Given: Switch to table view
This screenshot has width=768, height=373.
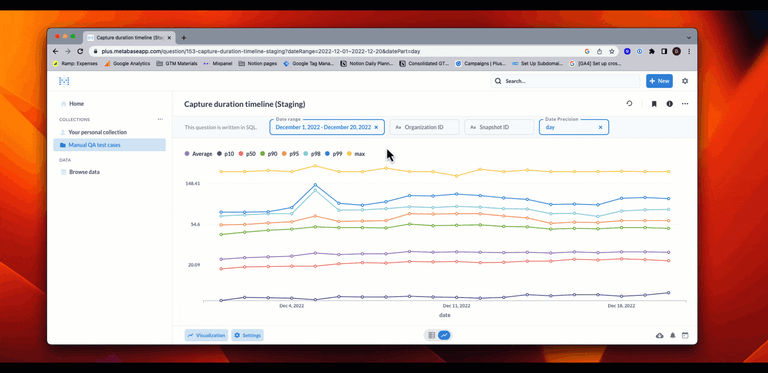Looking at the screenshot, I should click(432, 335).
